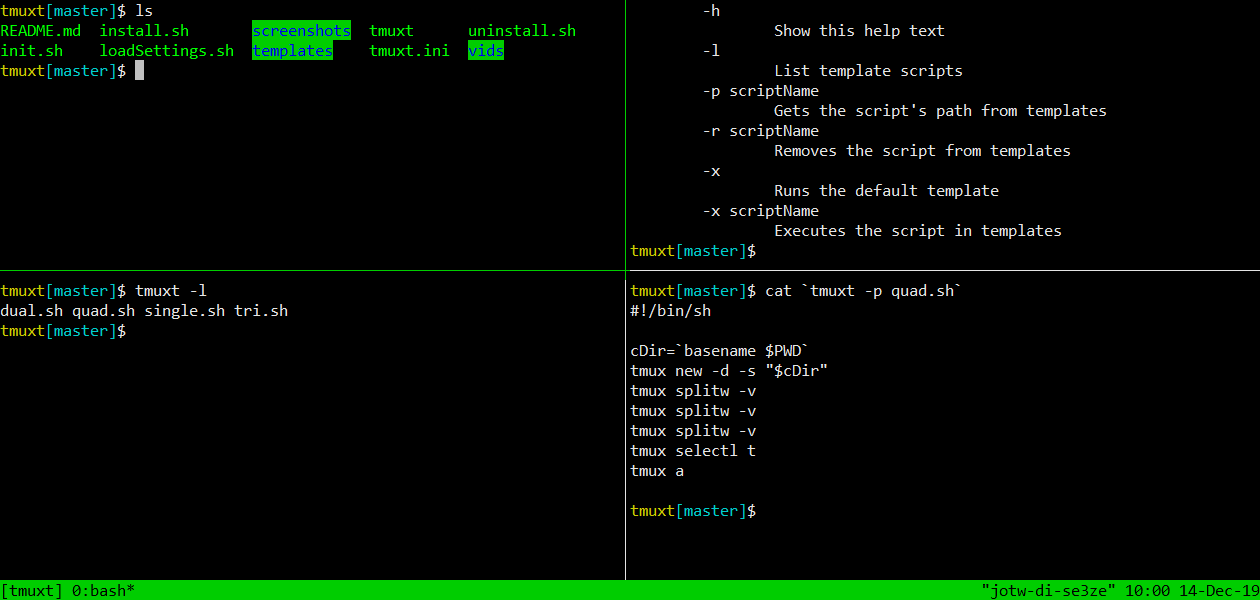Select the [tmuxt] session name in status bar

[x=32, y=590]
